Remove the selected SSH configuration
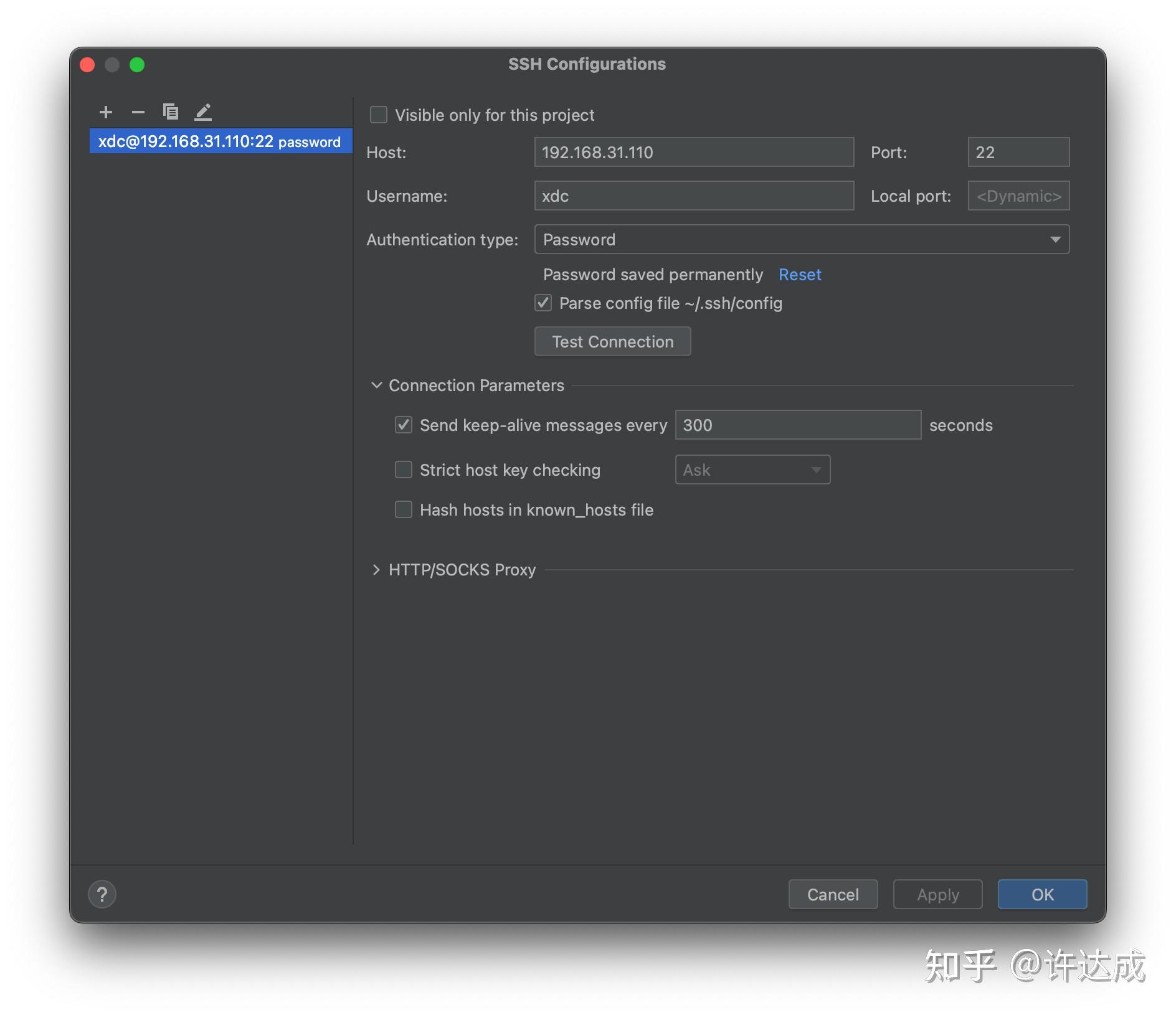1176x1015 pixels. 138,112
